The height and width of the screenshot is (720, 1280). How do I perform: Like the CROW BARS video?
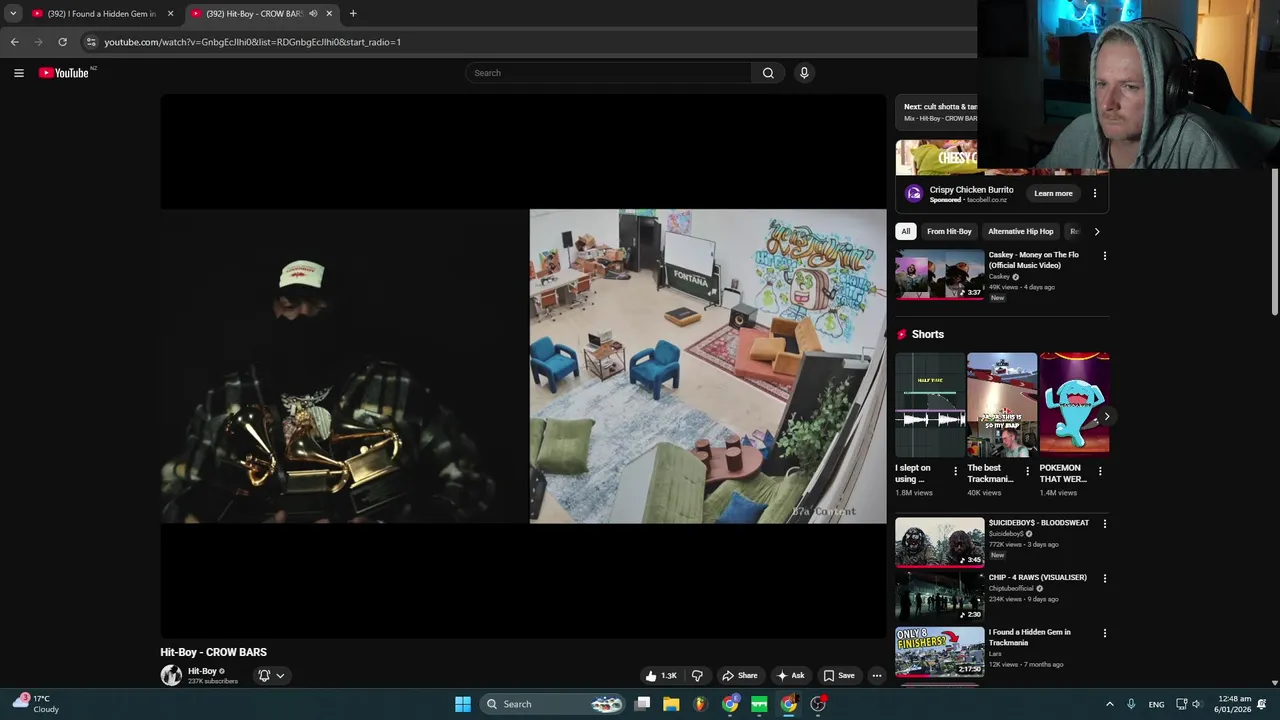coord(662,675)
